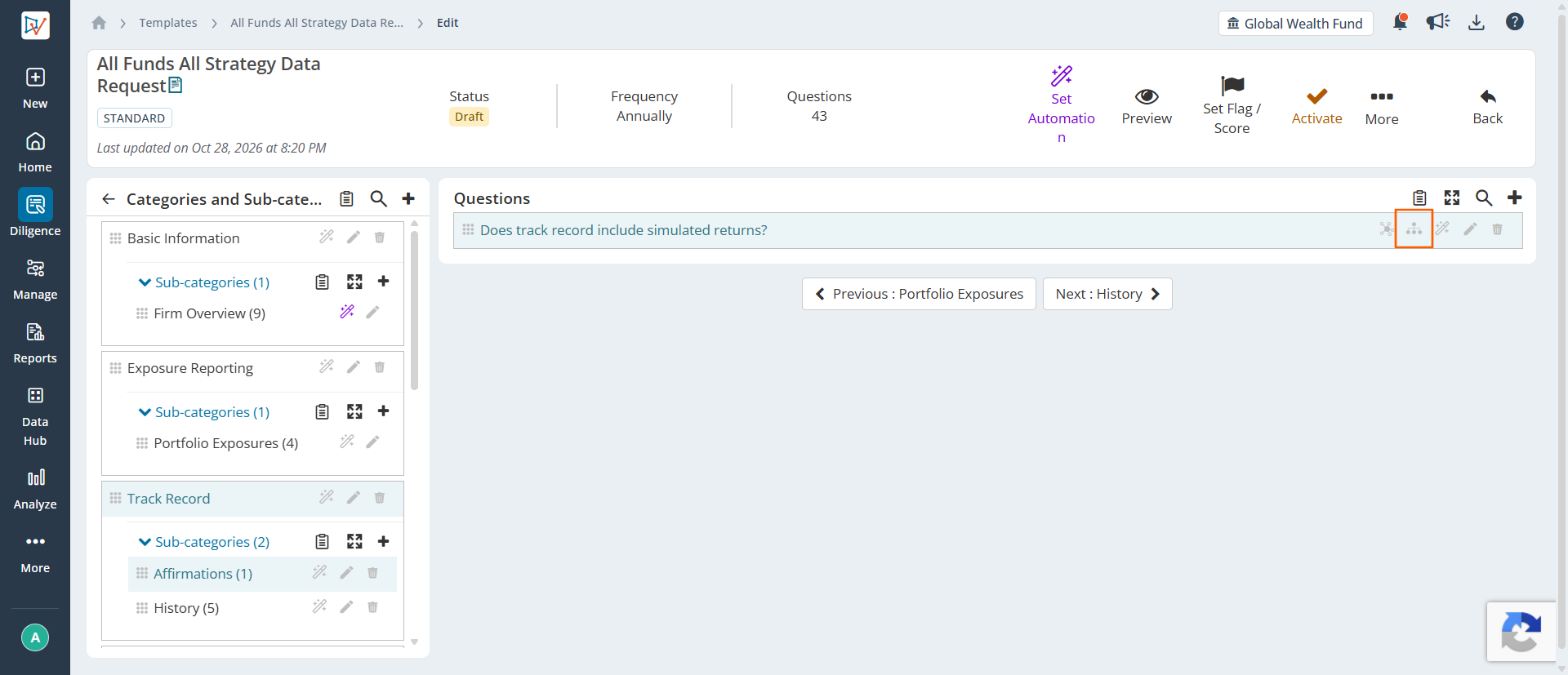Preview the template
This screenshot has width=1568, height=675.
pyautogui.click(x=1147, y=107)
